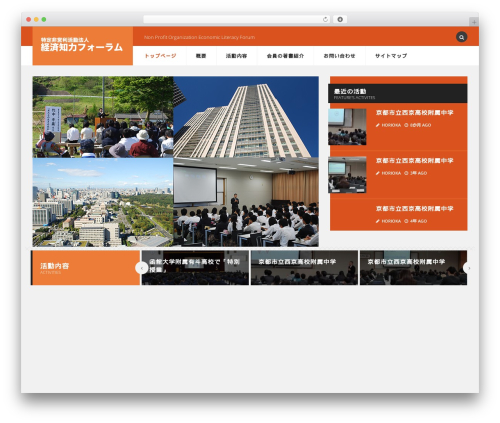
Task: Click the lecture hall photo in collage
Action: 246,202
